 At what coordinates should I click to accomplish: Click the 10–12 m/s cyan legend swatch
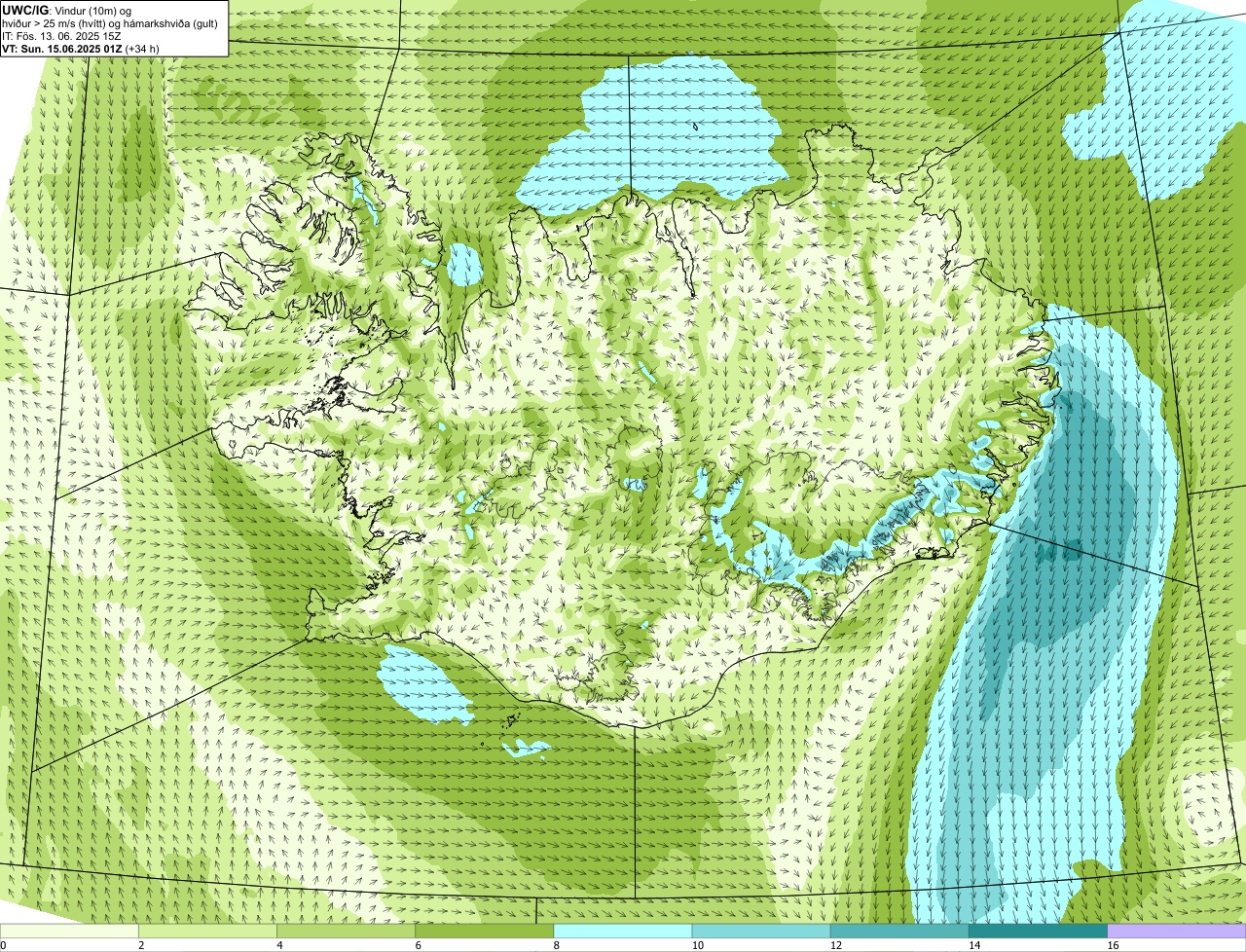click(761, 931)
